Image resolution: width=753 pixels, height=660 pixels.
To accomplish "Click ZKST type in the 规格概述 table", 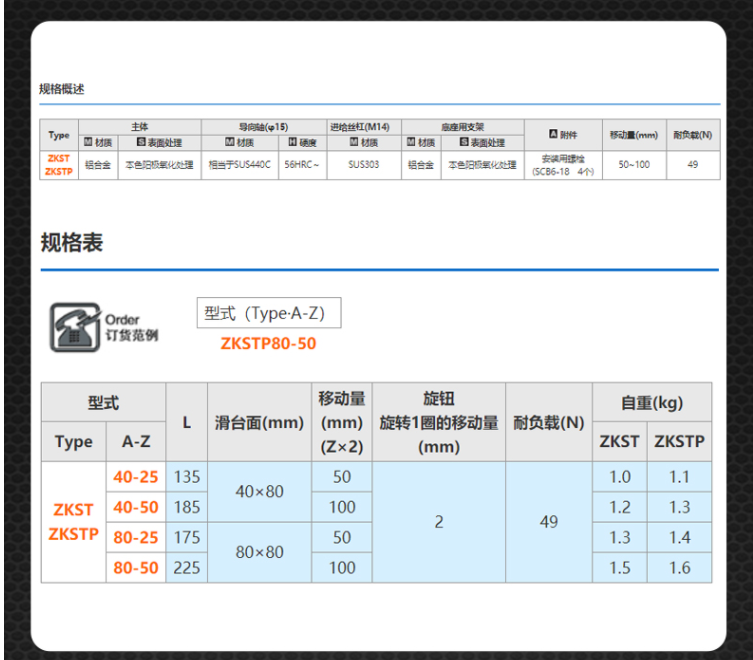I will [58, 158].
